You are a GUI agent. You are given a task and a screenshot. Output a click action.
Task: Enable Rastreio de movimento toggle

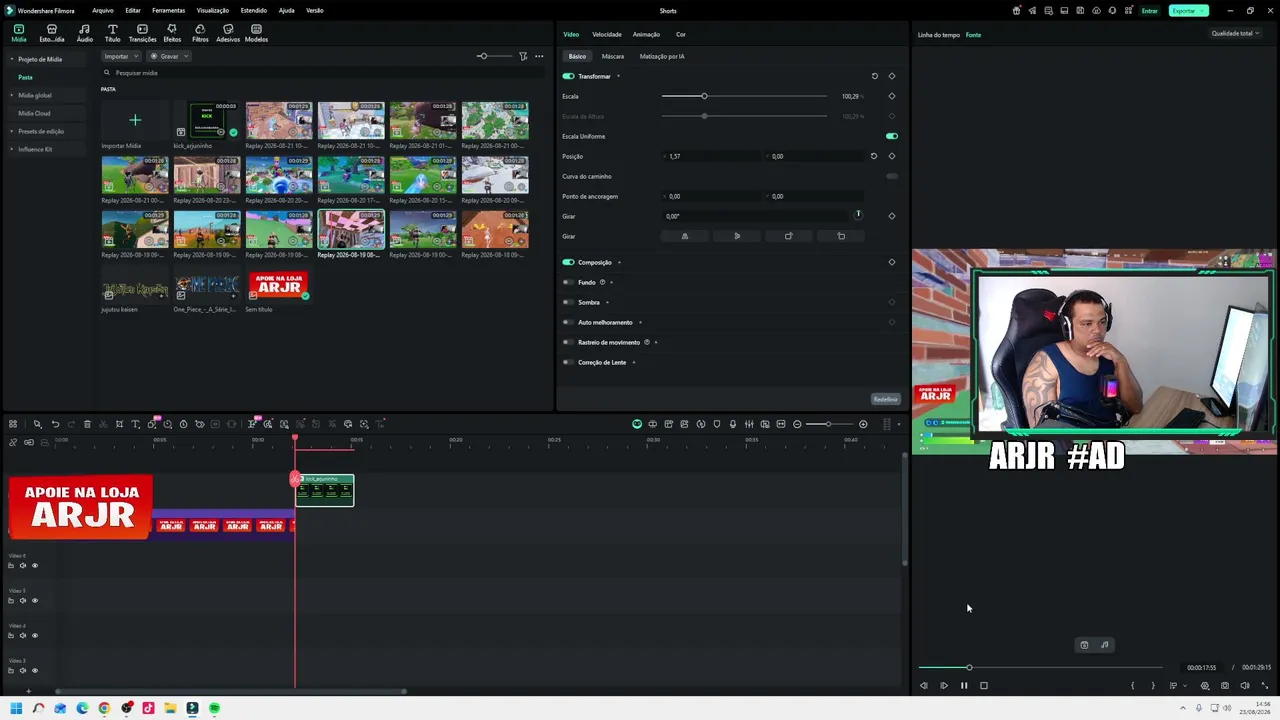click(x=568, y=342)
